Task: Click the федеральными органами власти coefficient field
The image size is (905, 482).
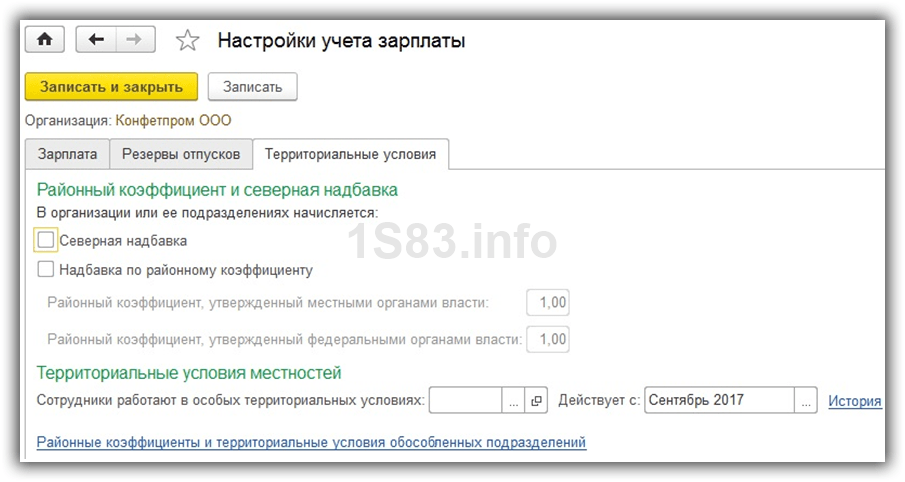Action: (x=548, y=339)
